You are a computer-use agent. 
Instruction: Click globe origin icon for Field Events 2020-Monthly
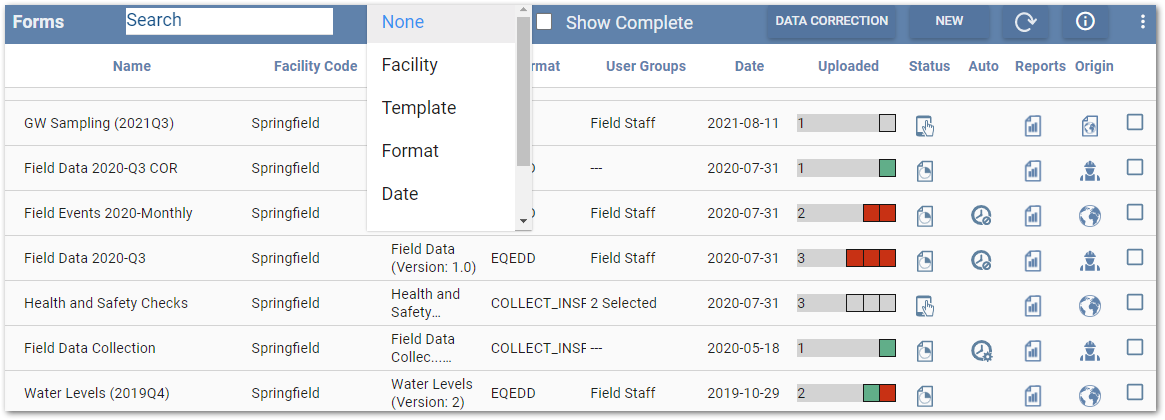(1090, 215)
